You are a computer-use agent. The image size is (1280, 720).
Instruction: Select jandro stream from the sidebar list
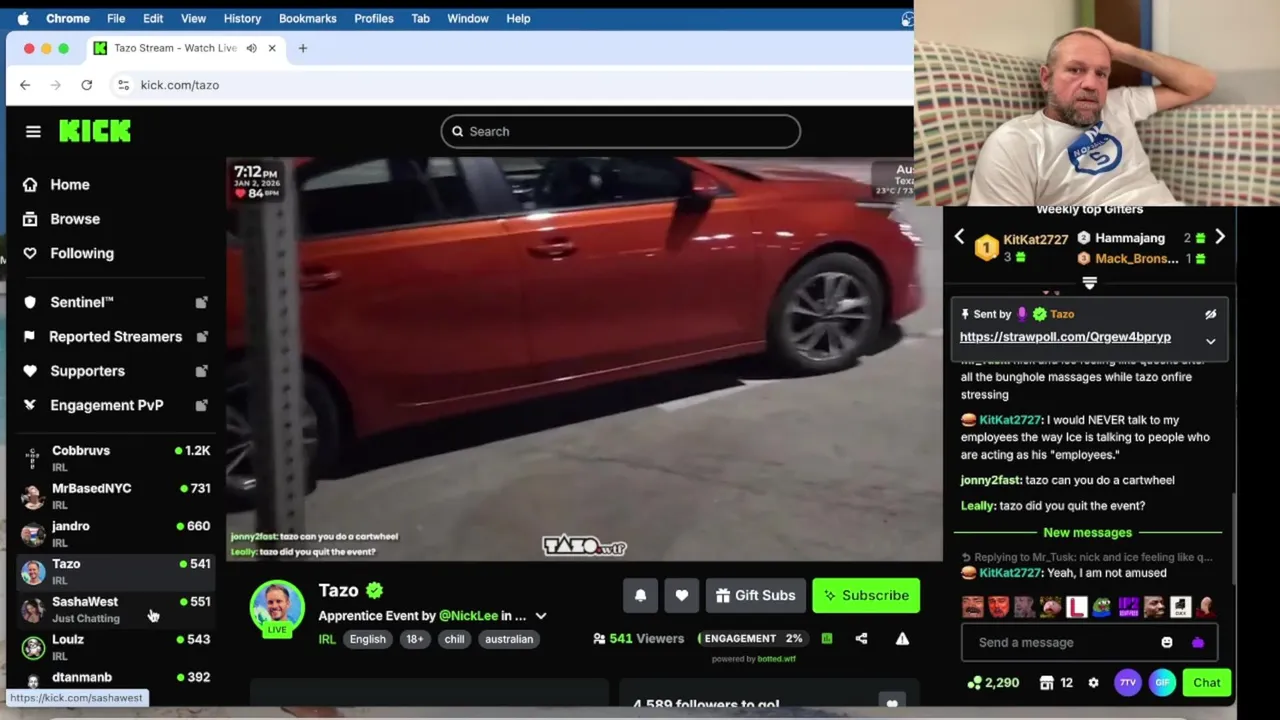click(116, 534)
